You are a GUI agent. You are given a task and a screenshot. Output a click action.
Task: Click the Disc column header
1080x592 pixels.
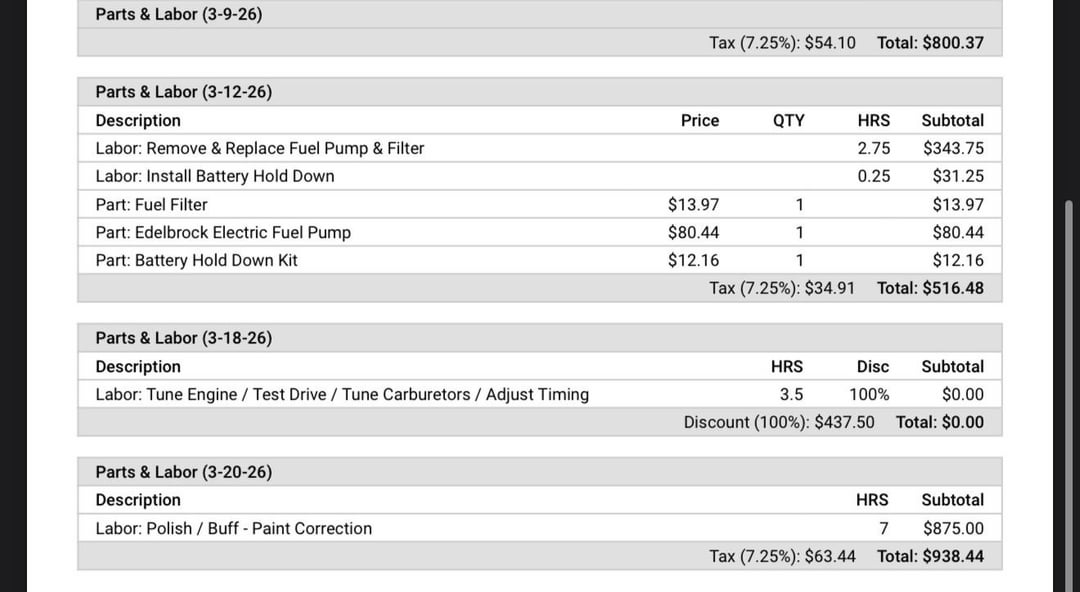point(872,367)
